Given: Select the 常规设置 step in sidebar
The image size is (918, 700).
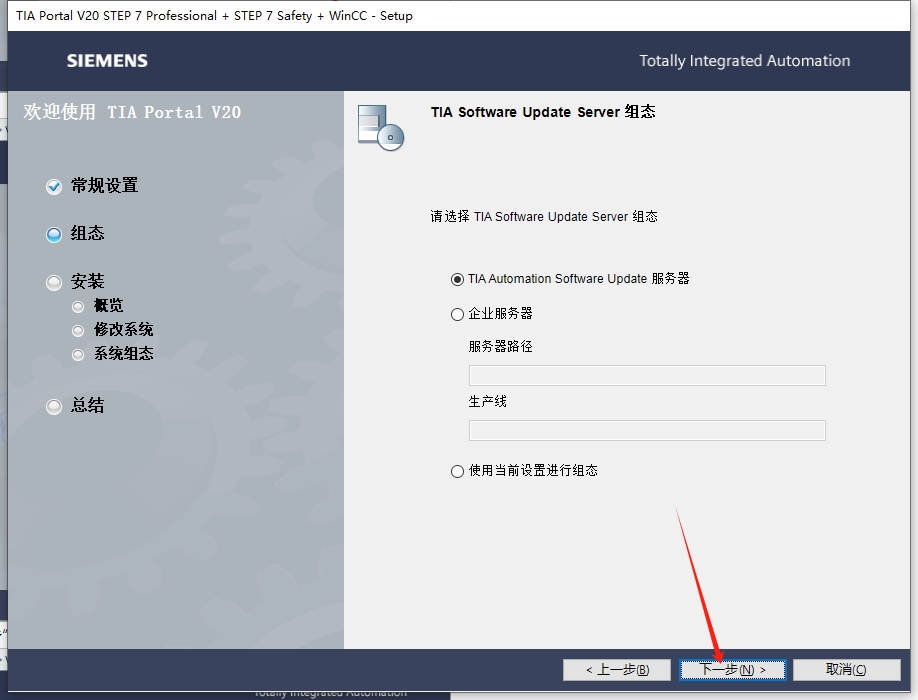Looking at the screenshot, I should click(104, 186).
